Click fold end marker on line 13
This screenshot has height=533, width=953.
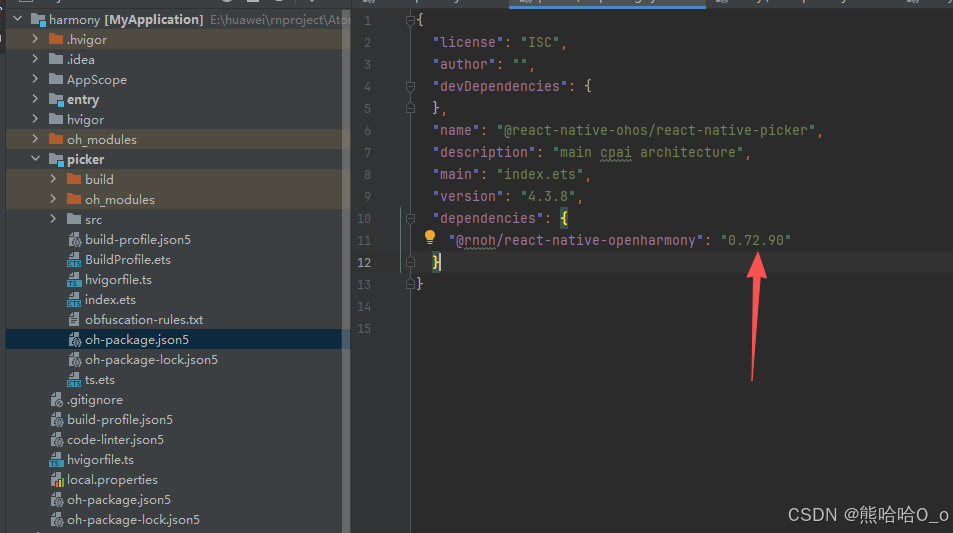pos(410,284)
